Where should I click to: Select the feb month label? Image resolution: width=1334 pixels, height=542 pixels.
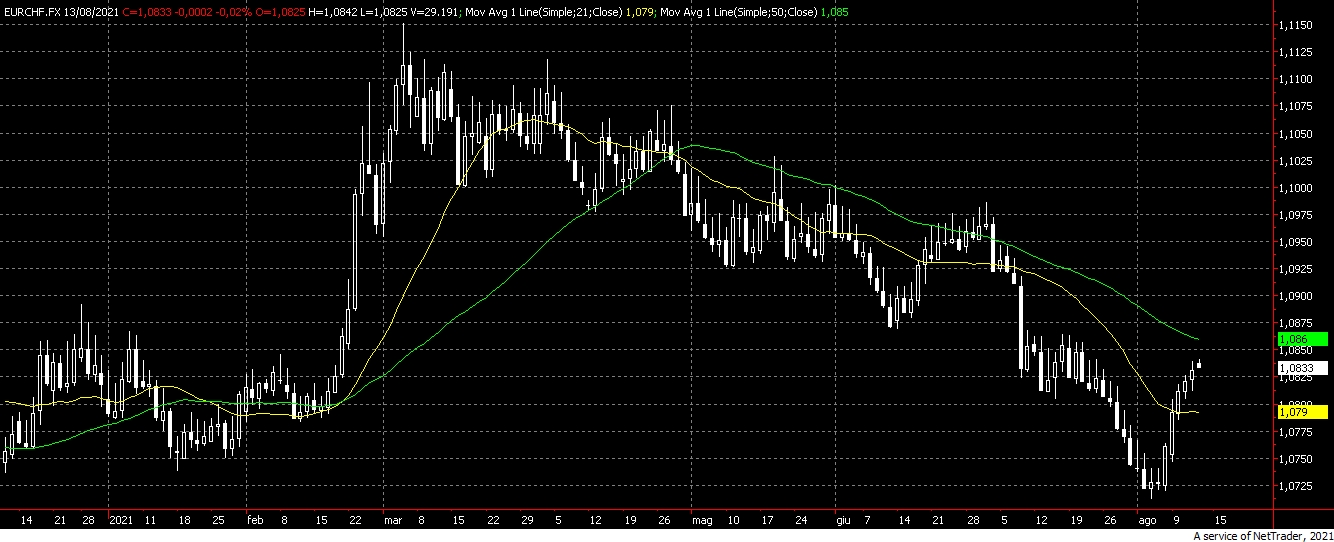click(x=254, y=521)
